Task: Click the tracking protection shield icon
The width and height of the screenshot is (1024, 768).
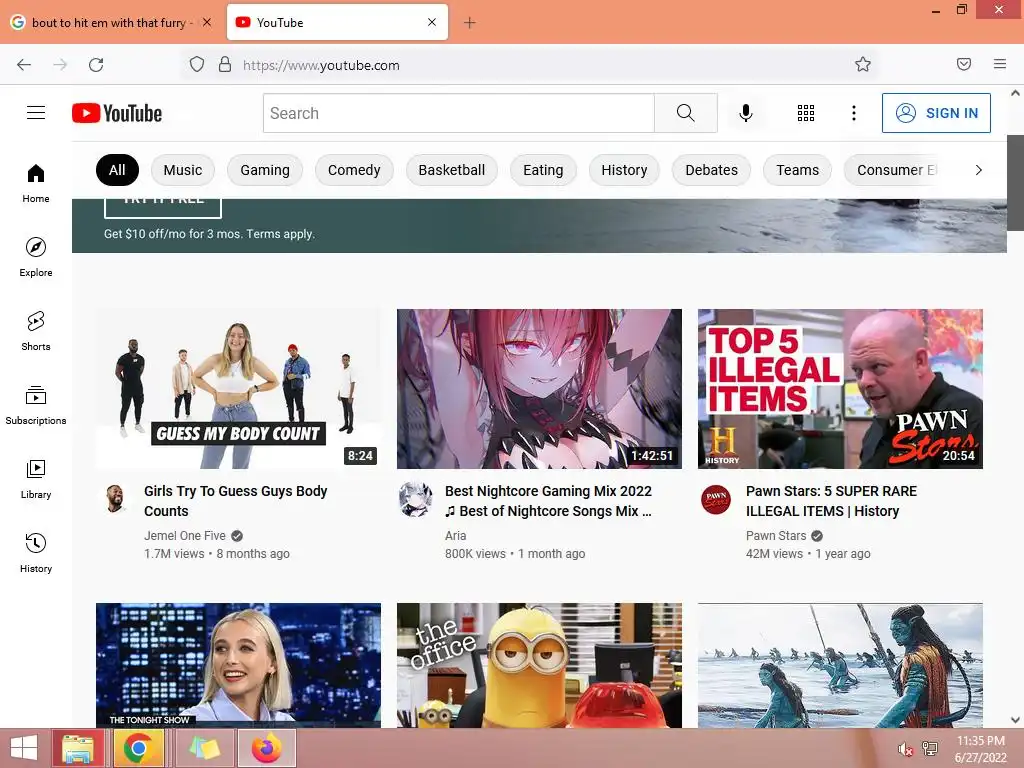Action: point(197,64)
